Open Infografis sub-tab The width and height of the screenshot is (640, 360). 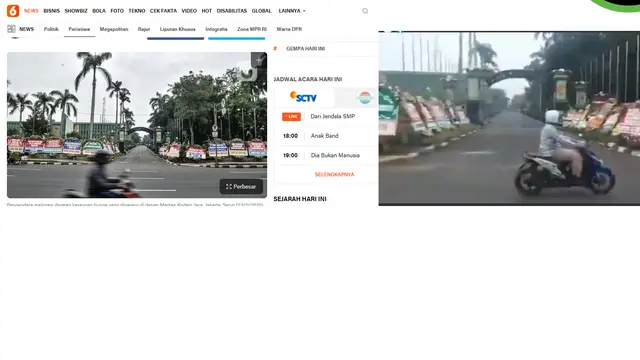tap(216, 29)
